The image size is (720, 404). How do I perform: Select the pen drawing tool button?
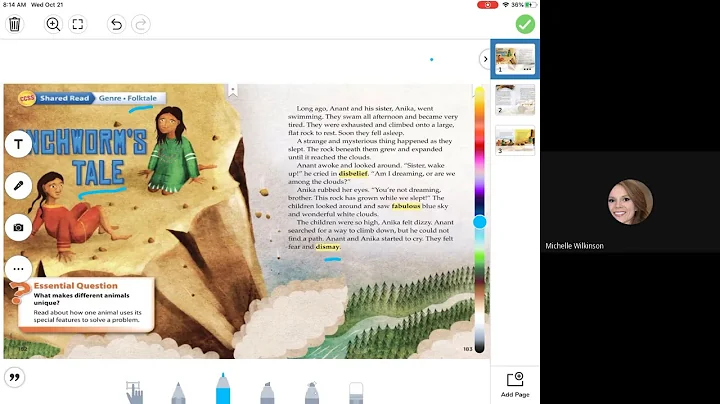(18, 185)
